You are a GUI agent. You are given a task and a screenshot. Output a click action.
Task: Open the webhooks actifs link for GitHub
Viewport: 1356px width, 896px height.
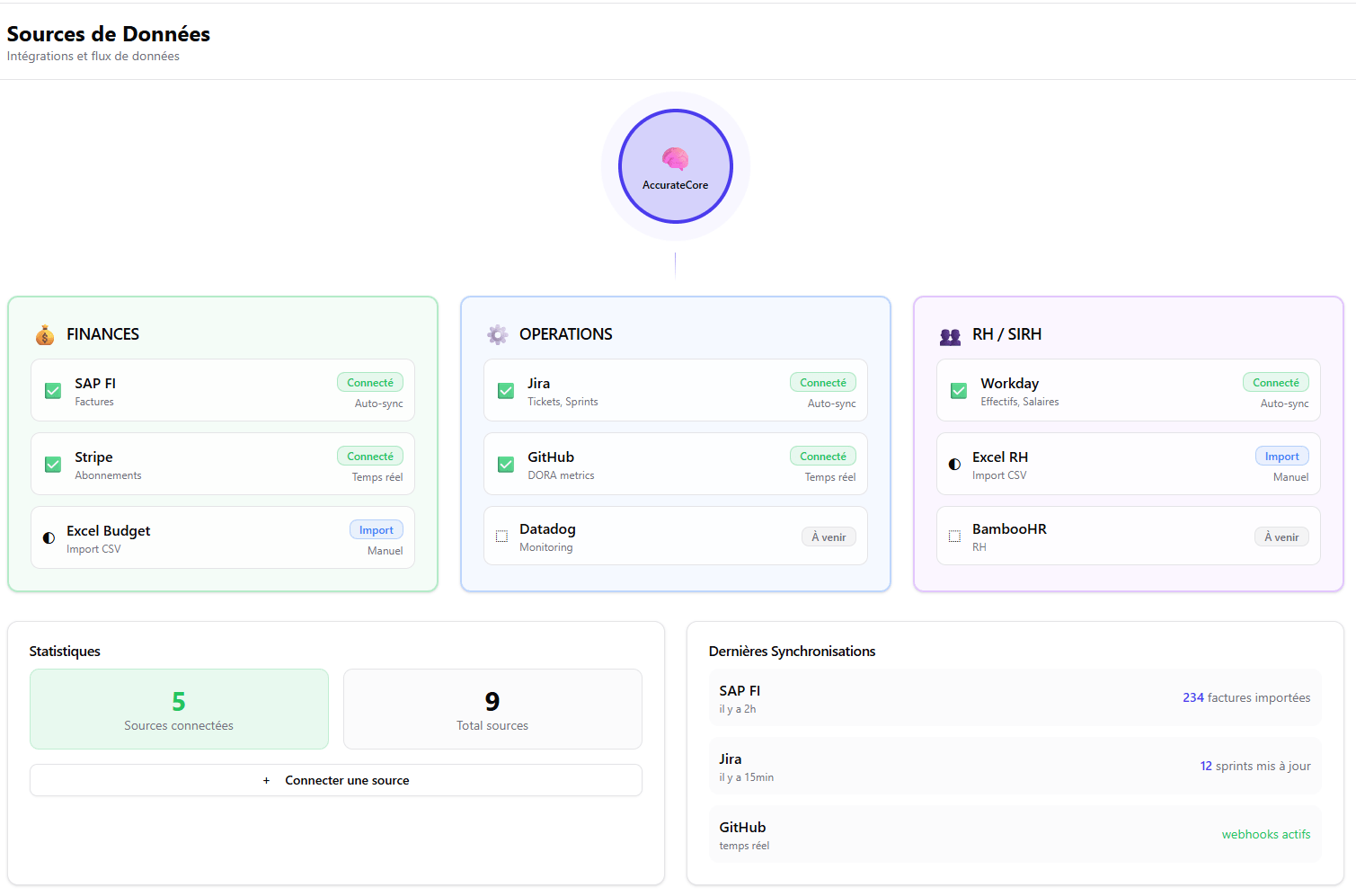click(1265, 834)
